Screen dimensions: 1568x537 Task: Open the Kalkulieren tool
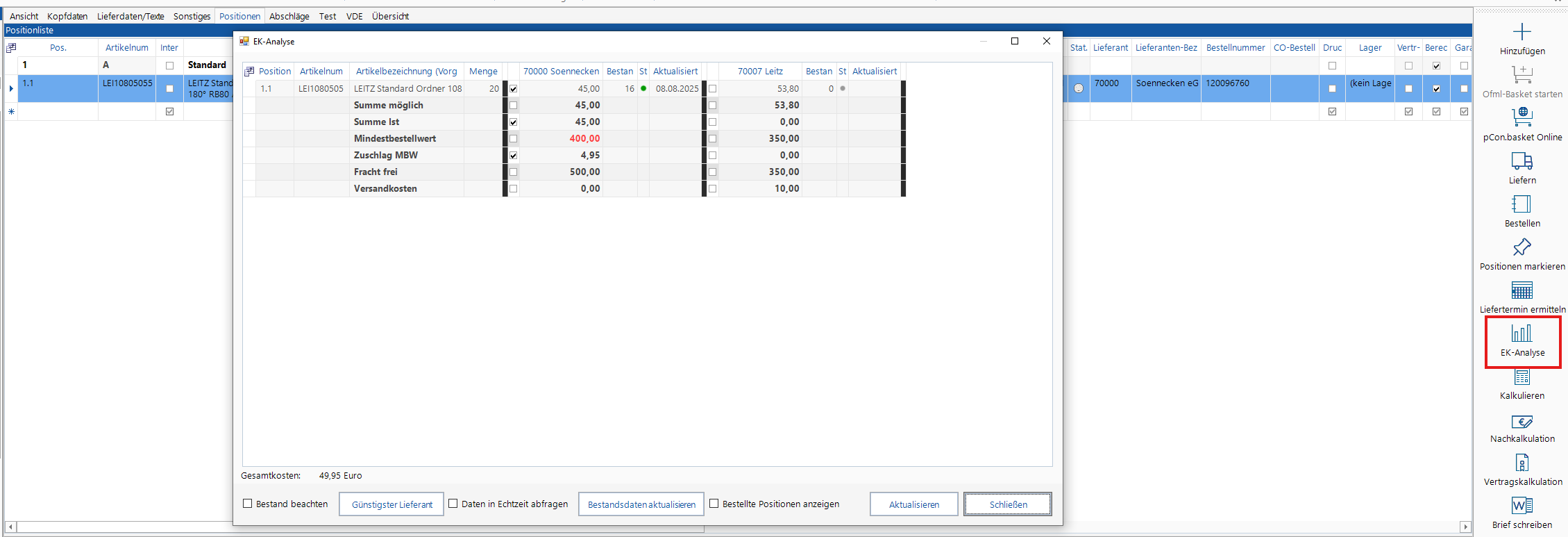pyautogui.click(x=1521, y=377)
